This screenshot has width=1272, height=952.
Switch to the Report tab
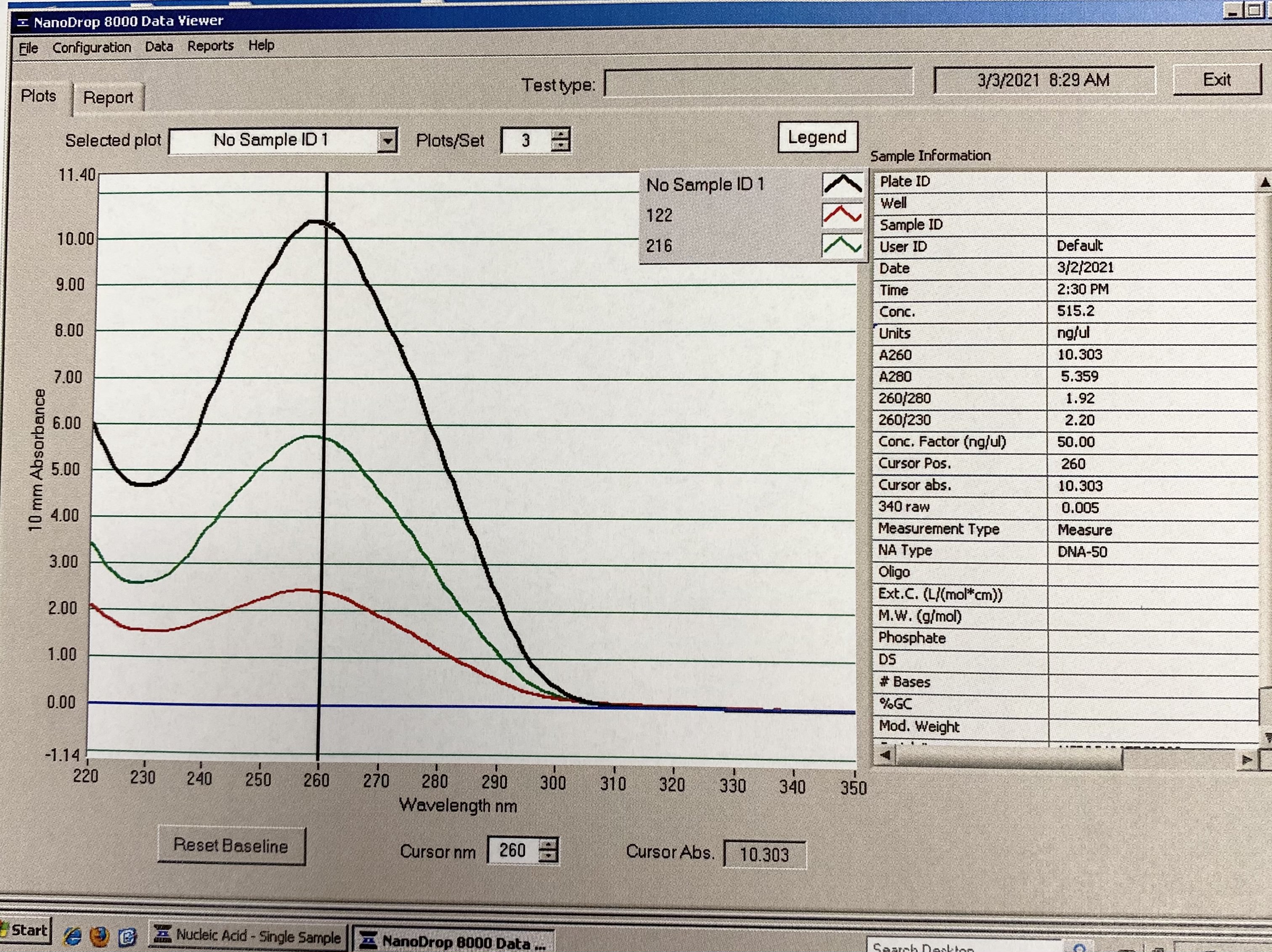click(x=108, y=98)
